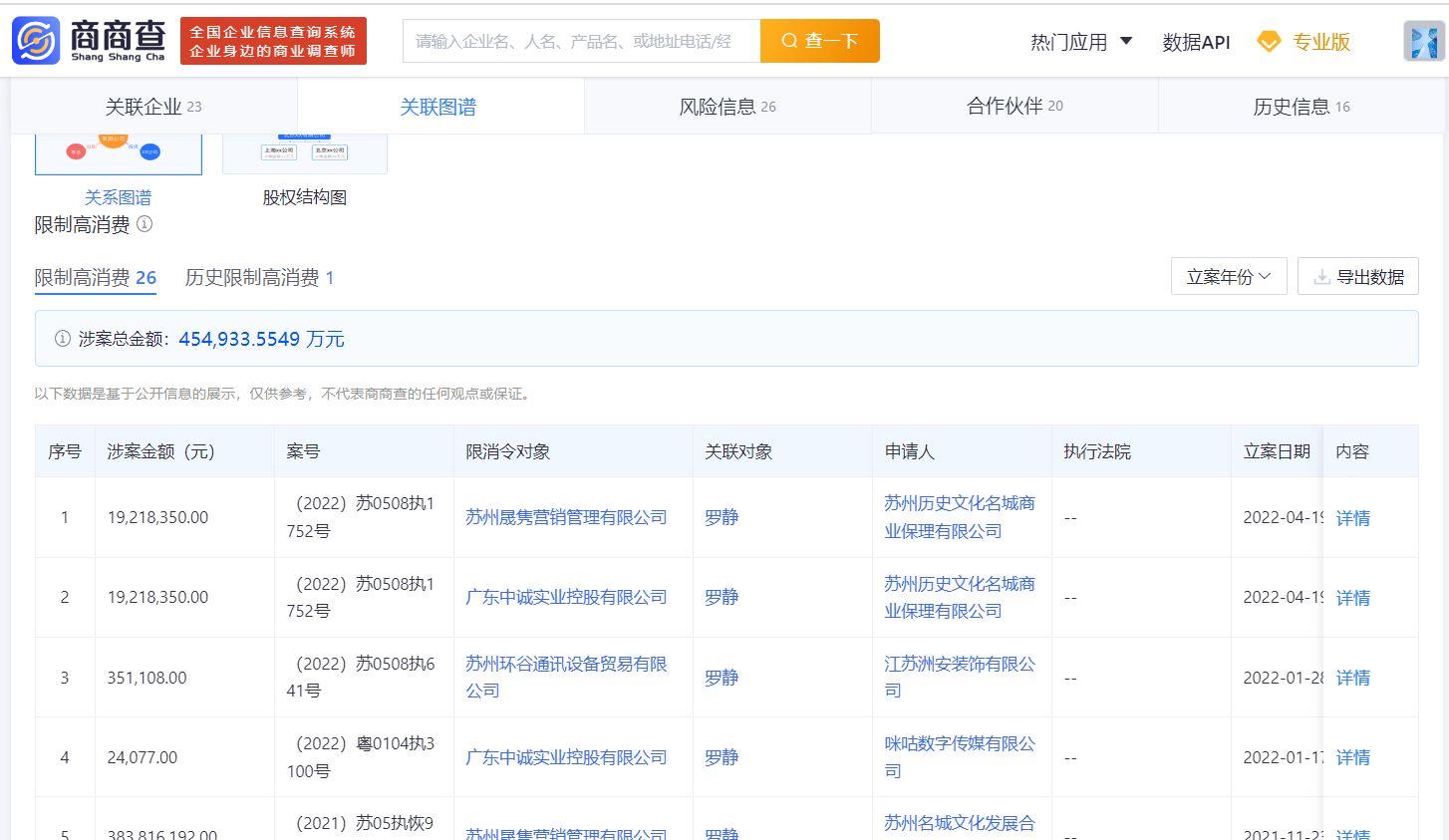Screen dimensions: 1449x840
Task: Open 详情 for row 2
Action: point(1353,598)
